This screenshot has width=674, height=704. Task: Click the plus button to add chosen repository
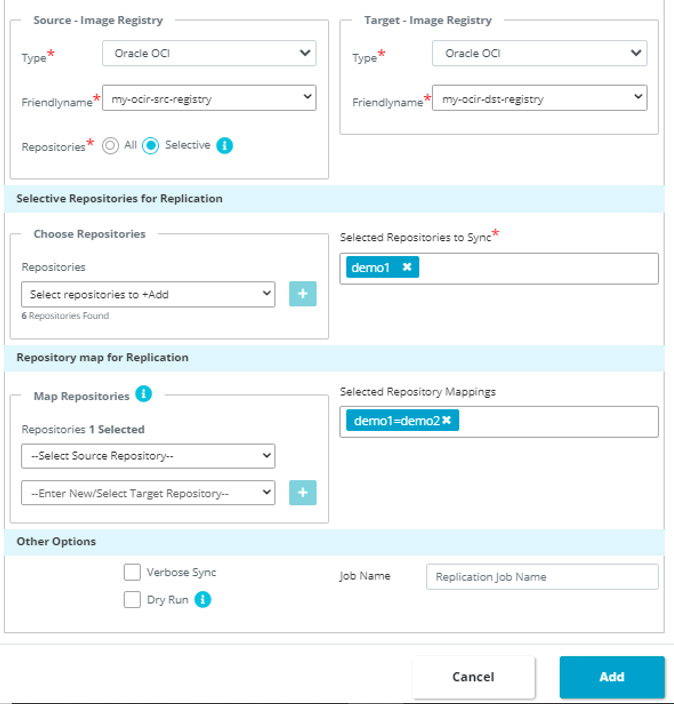(x=303, y=294)
